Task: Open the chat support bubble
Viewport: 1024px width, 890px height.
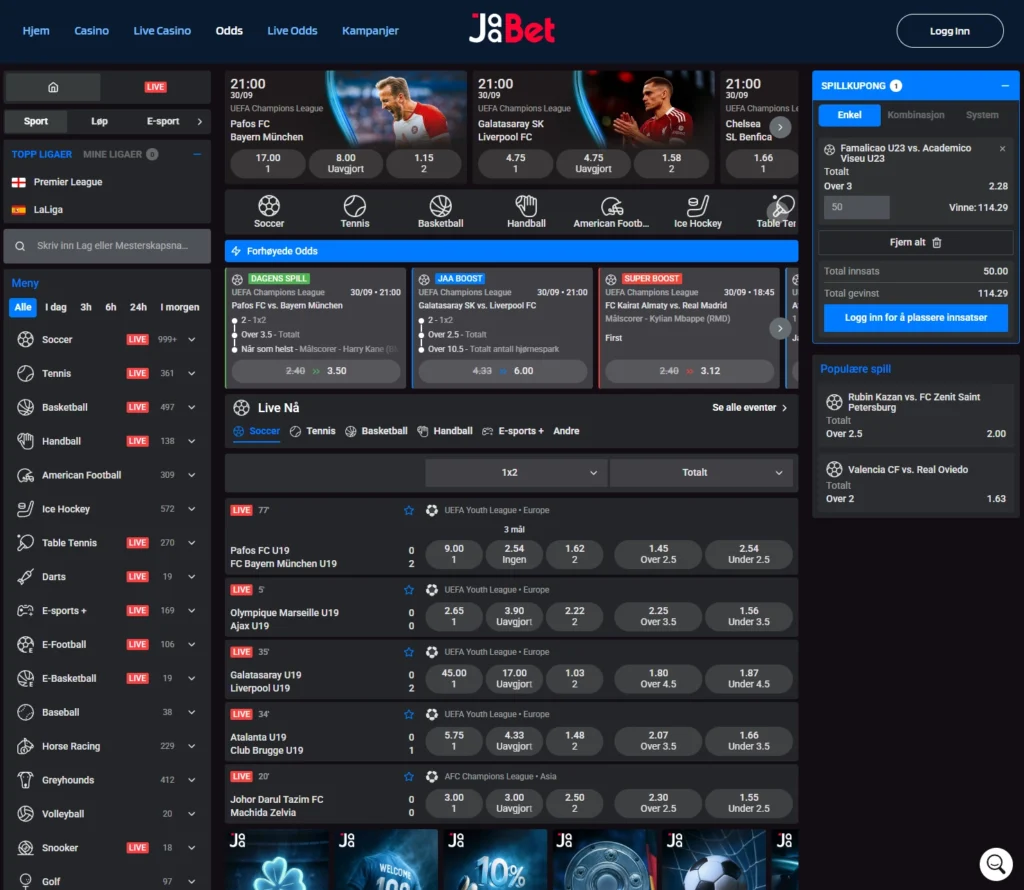Action: pos(995,863)
